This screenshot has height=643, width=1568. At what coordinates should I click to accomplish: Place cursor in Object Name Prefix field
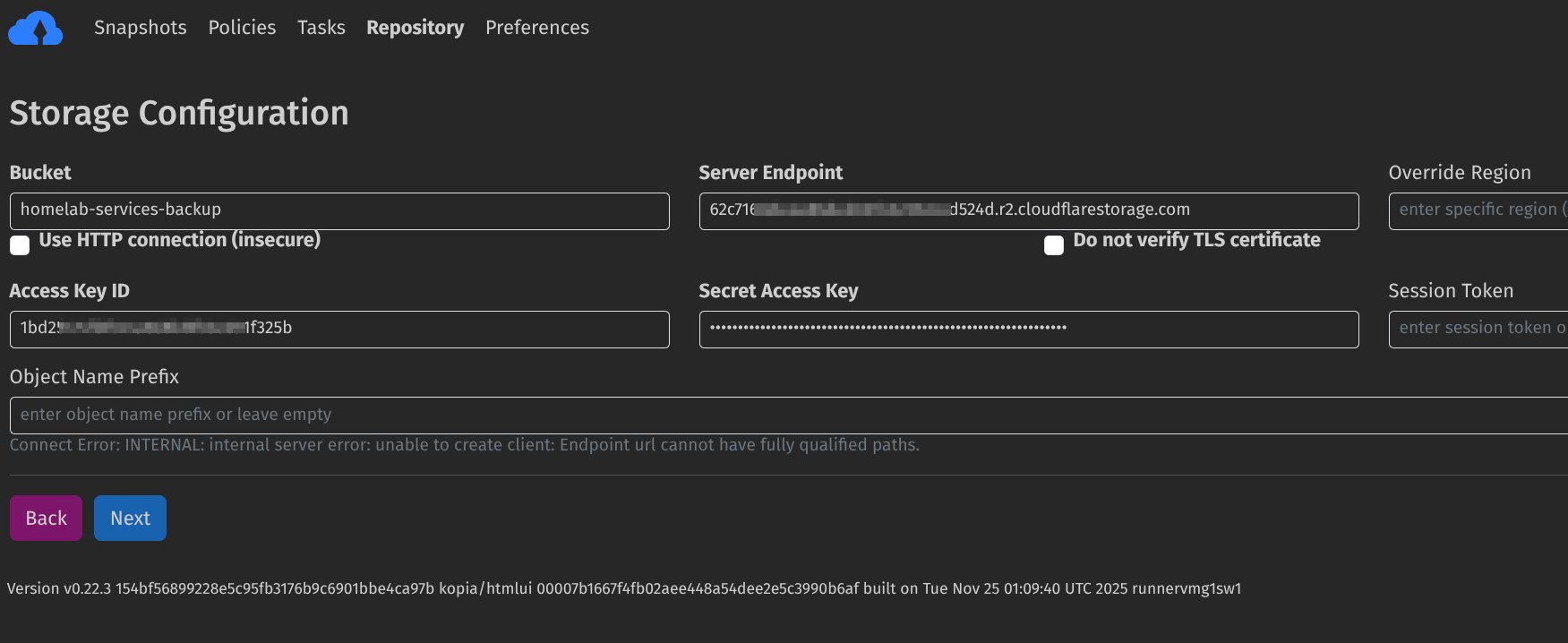point(788,415)
